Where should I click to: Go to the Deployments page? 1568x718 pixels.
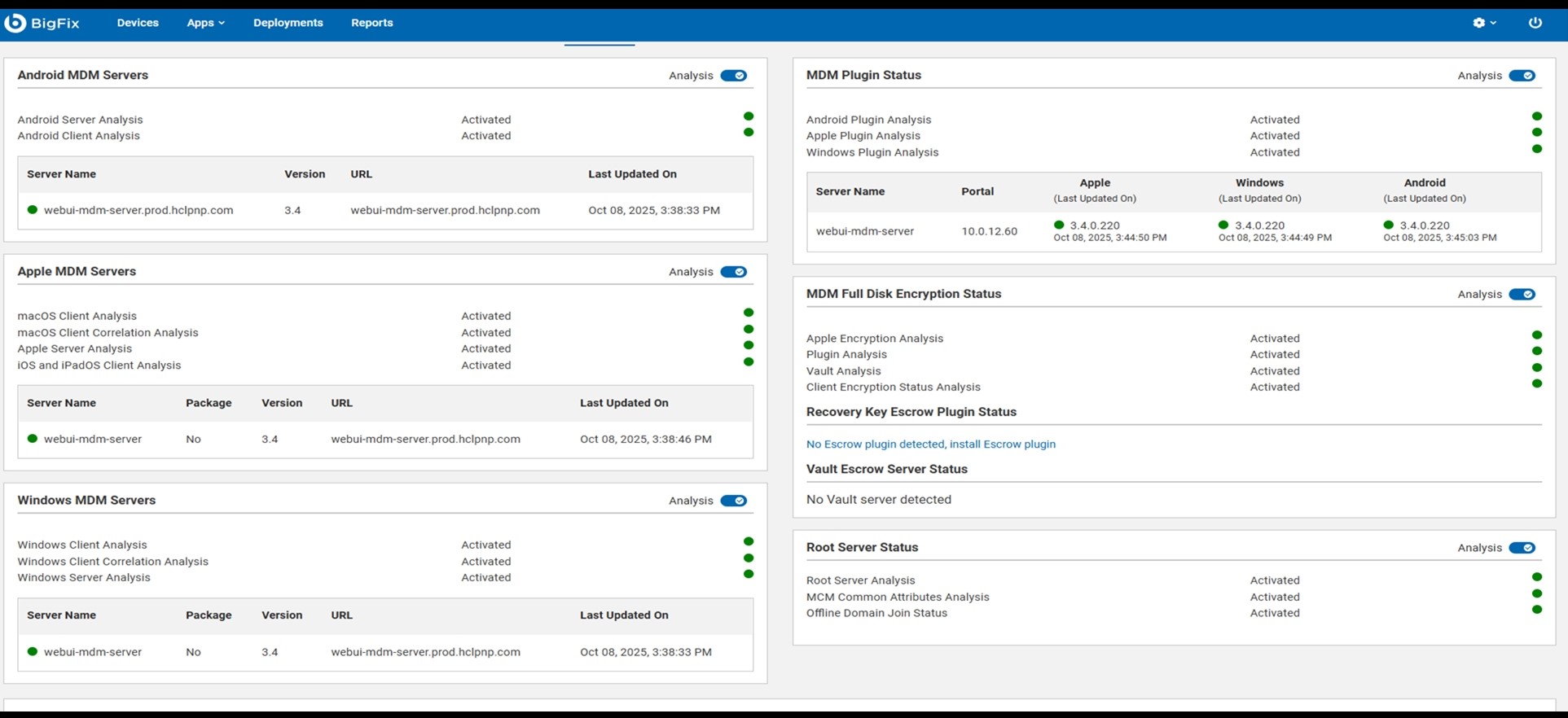tap(288, 23)
